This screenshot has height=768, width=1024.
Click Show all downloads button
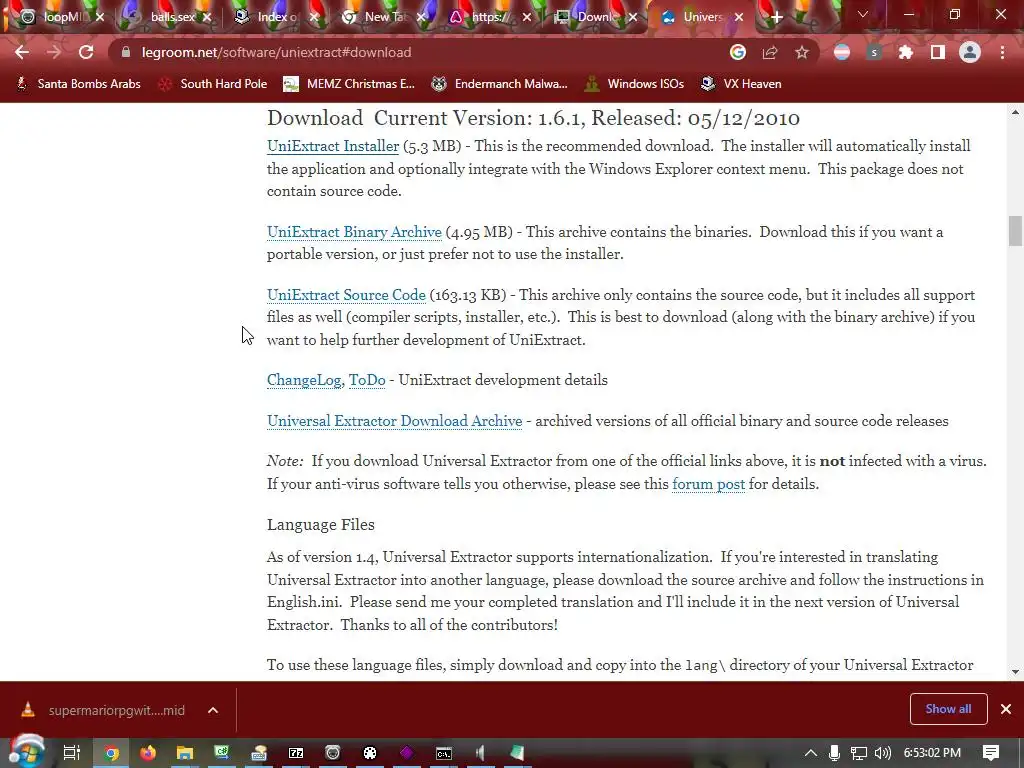click(x=948, y=709)
